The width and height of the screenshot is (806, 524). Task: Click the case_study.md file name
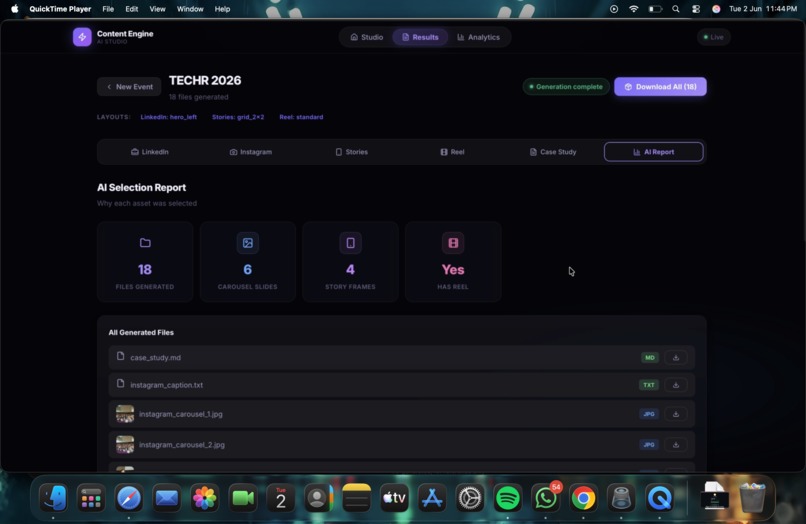(155, 357)
